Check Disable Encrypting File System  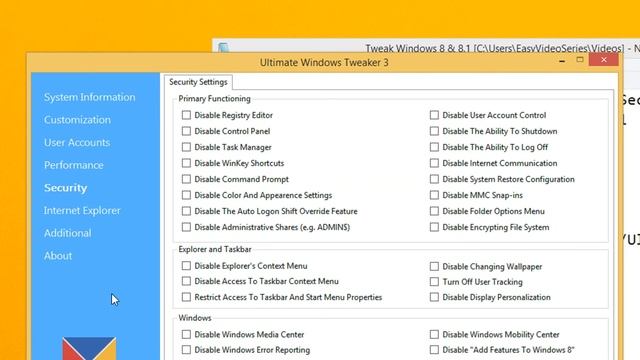(434, 227)
